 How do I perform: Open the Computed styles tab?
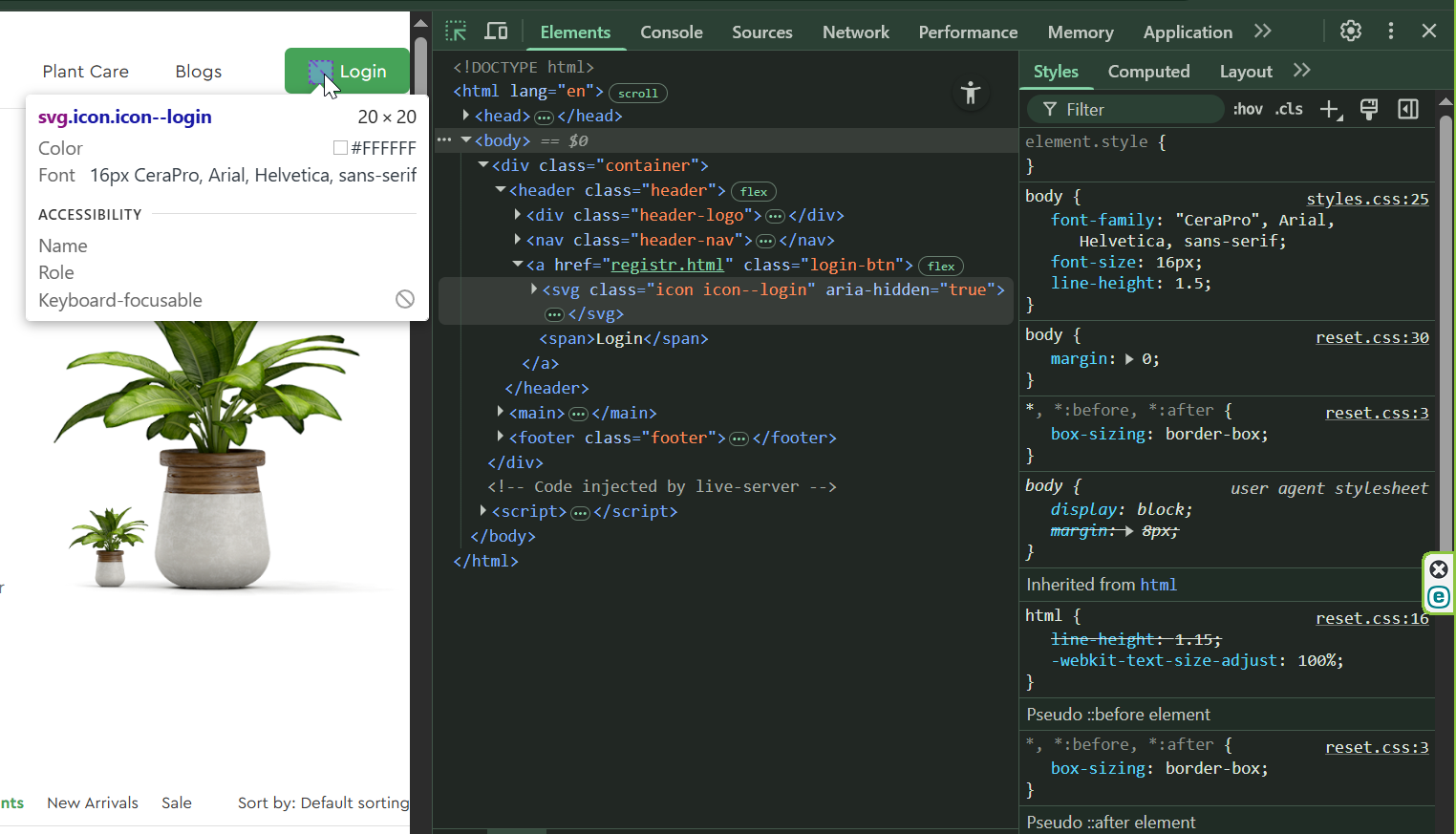point(1148,72)
